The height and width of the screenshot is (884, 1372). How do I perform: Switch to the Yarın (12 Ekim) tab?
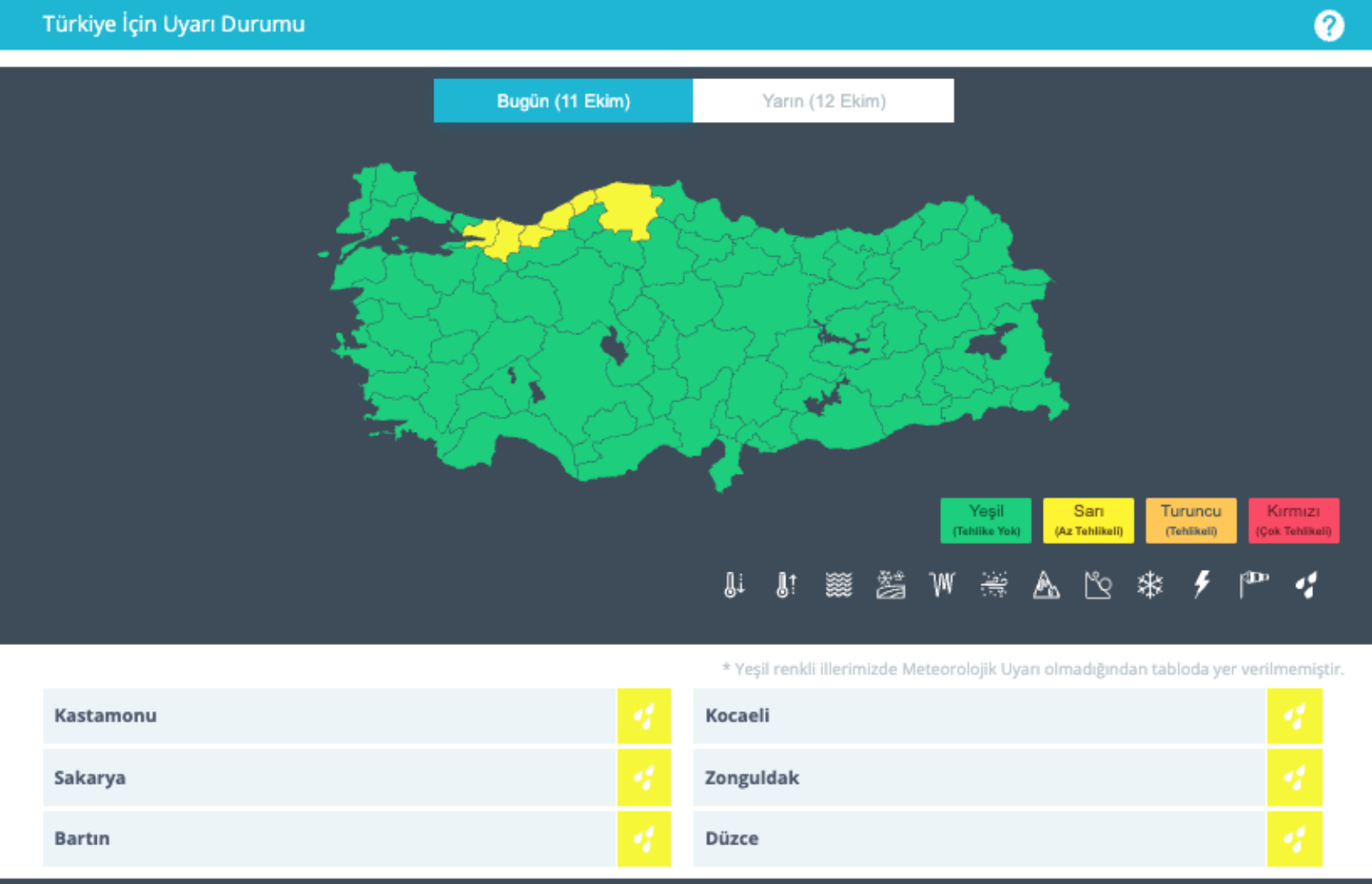(823, 101)
